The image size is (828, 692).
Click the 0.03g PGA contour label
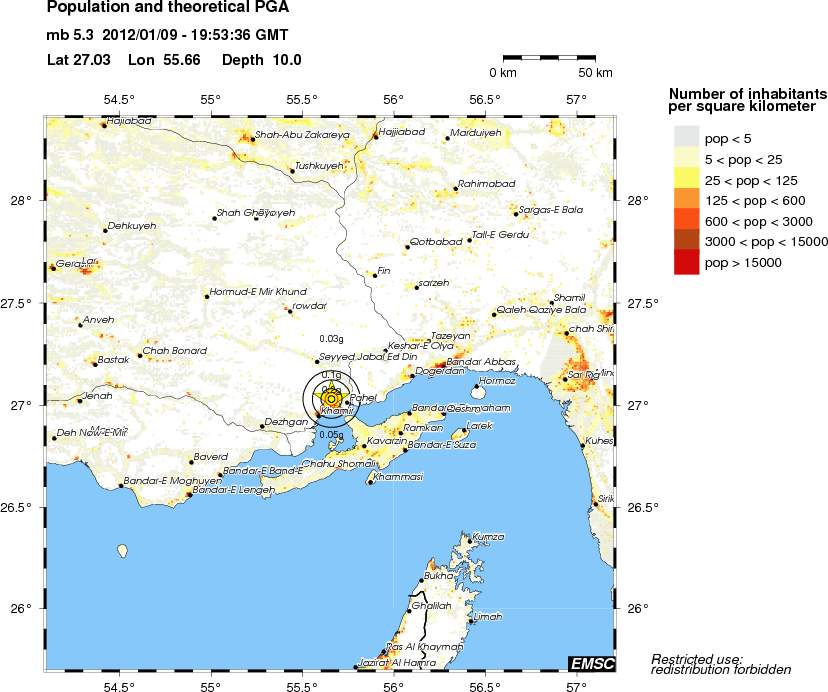point(330,341)
